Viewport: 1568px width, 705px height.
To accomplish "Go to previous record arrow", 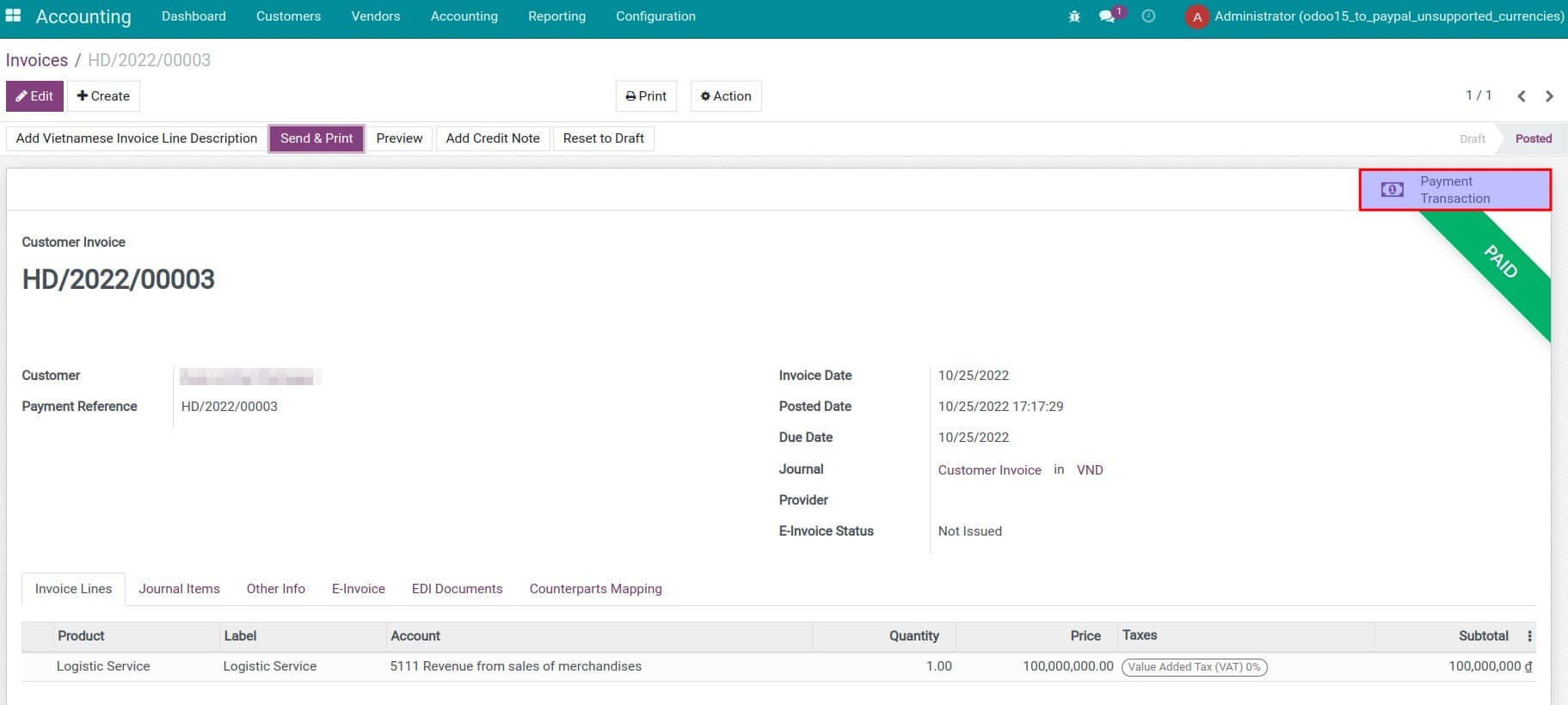I will (1522, 96).
